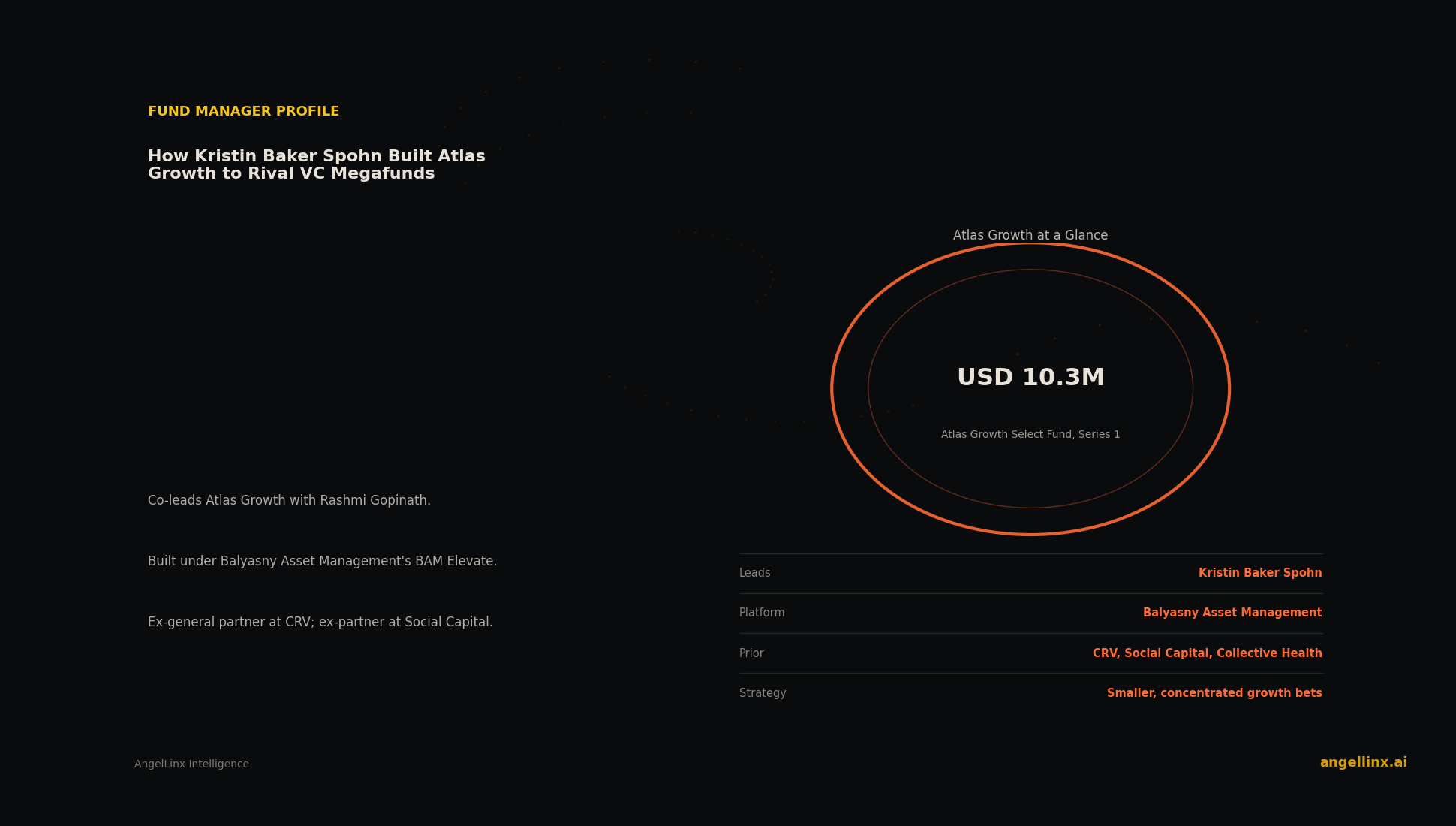This screenshot has height=826, width=1456.
Task: Click the BAM Elevate sentence
Action: (322, 561)
